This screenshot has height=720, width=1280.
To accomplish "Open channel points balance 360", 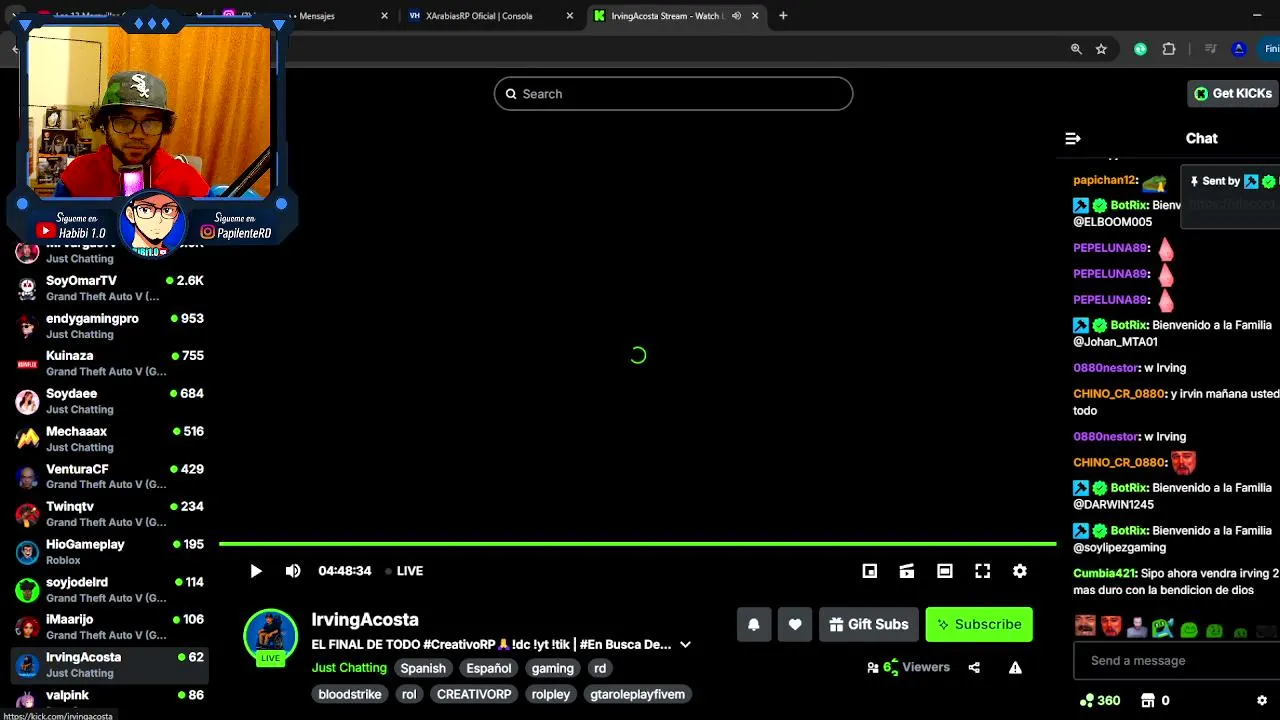I will [1100, 701].
